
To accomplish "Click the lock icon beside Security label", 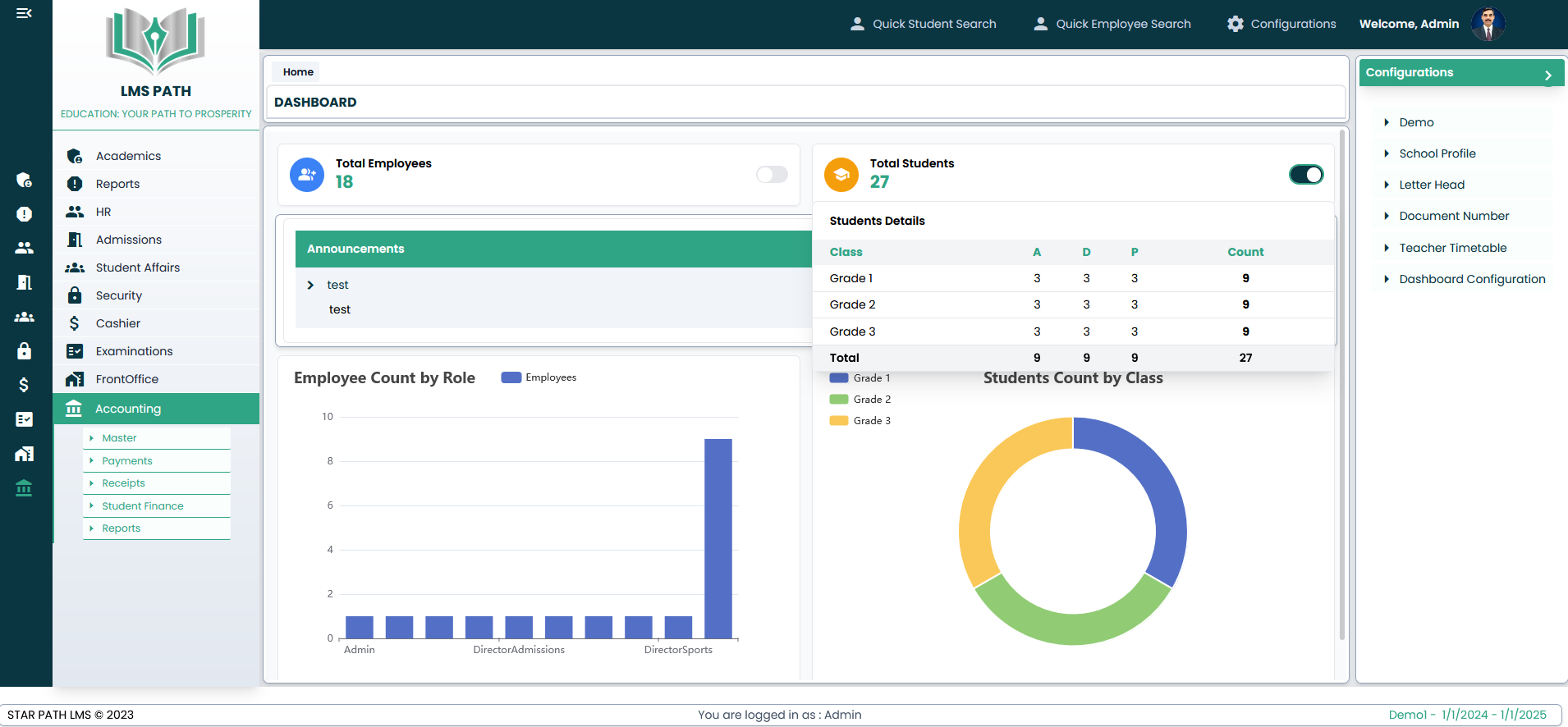I will [75, 295].
